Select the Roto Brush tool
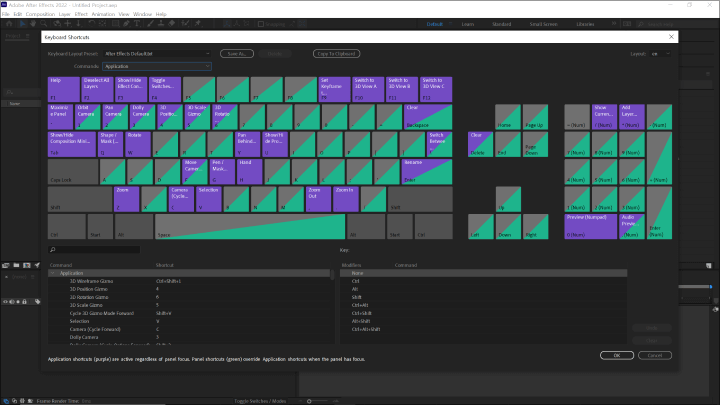This screenshot has height=405, width=720. (185, 24)
